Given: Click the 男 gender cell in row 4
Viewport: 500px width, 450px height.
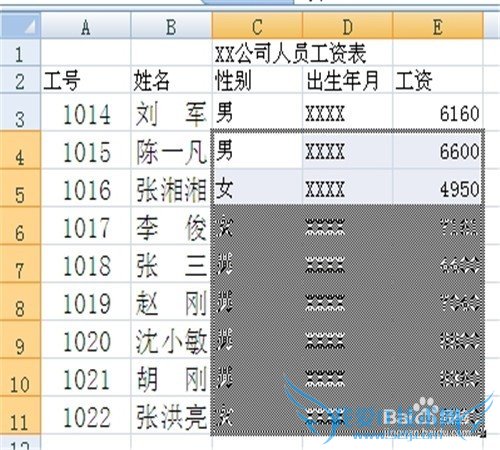Looking at the screenshot, I should pos(257,150).
